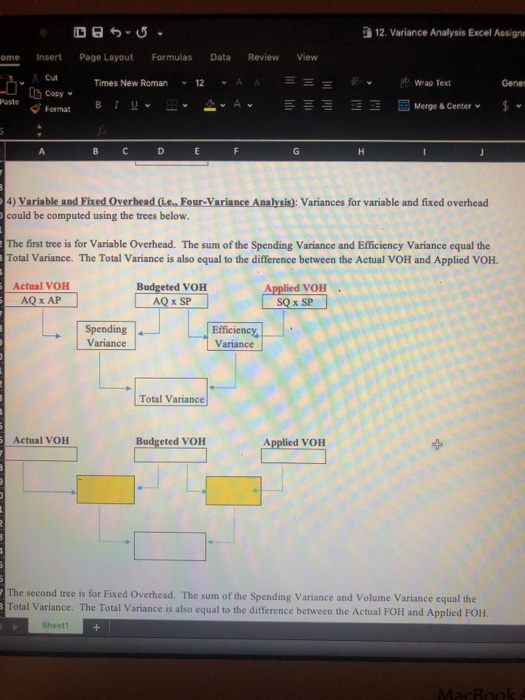Click the Paste clipboard icon
This screenshot has height=700, width=525.
(8, 85)
